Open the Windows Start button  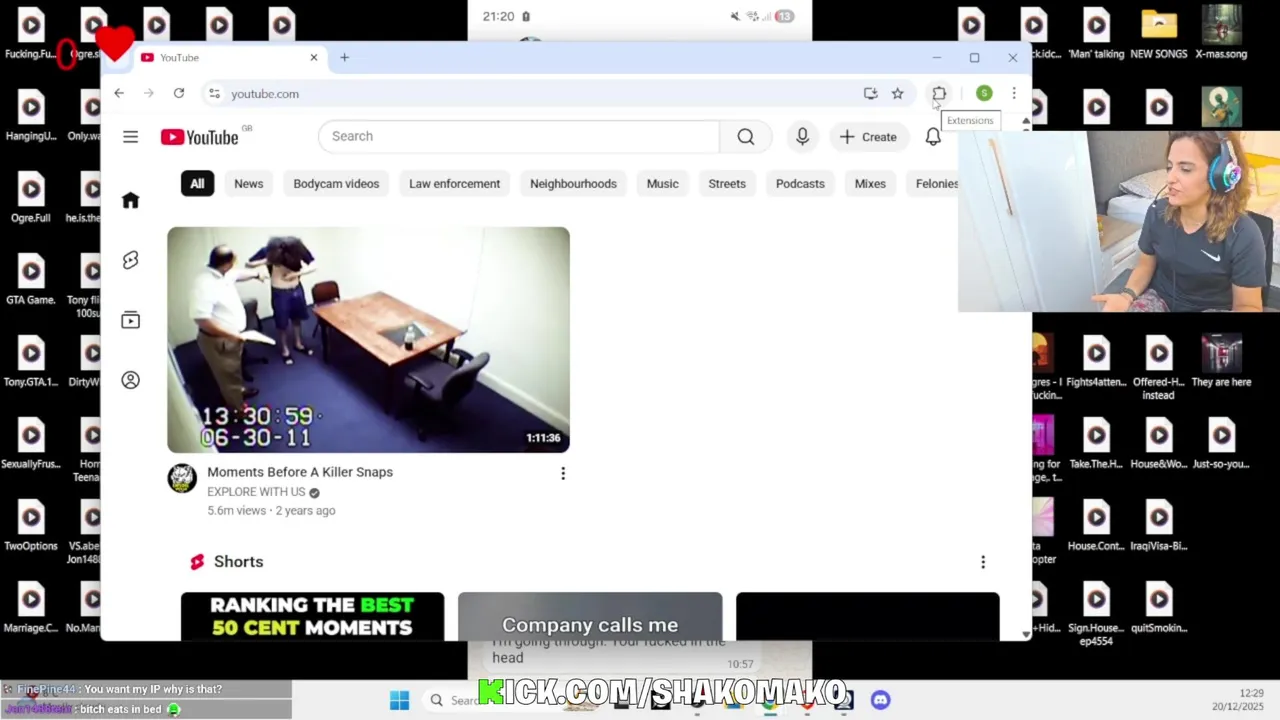tap(399, 700)
